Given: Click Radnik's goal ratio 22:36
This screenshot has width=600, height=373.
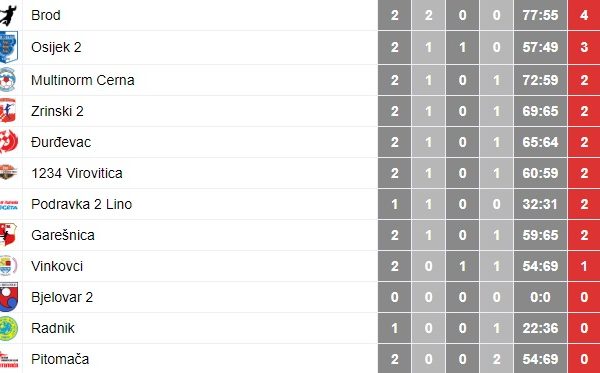Looking at the screenshot, I should point(540,328).
